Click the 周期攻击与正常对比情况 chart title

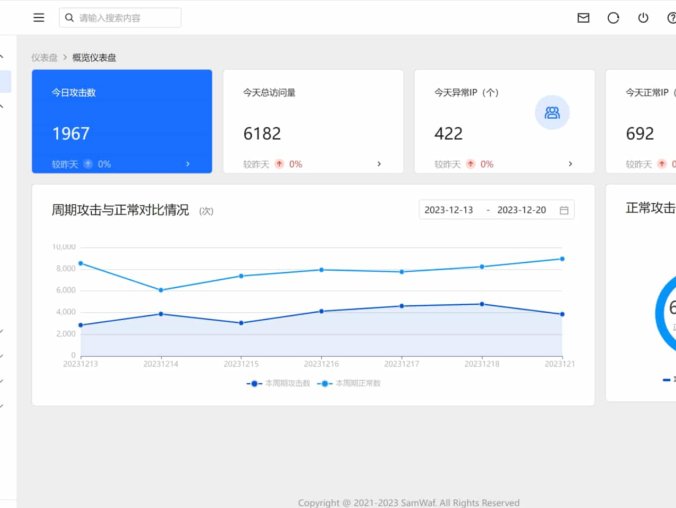point(120,210)
